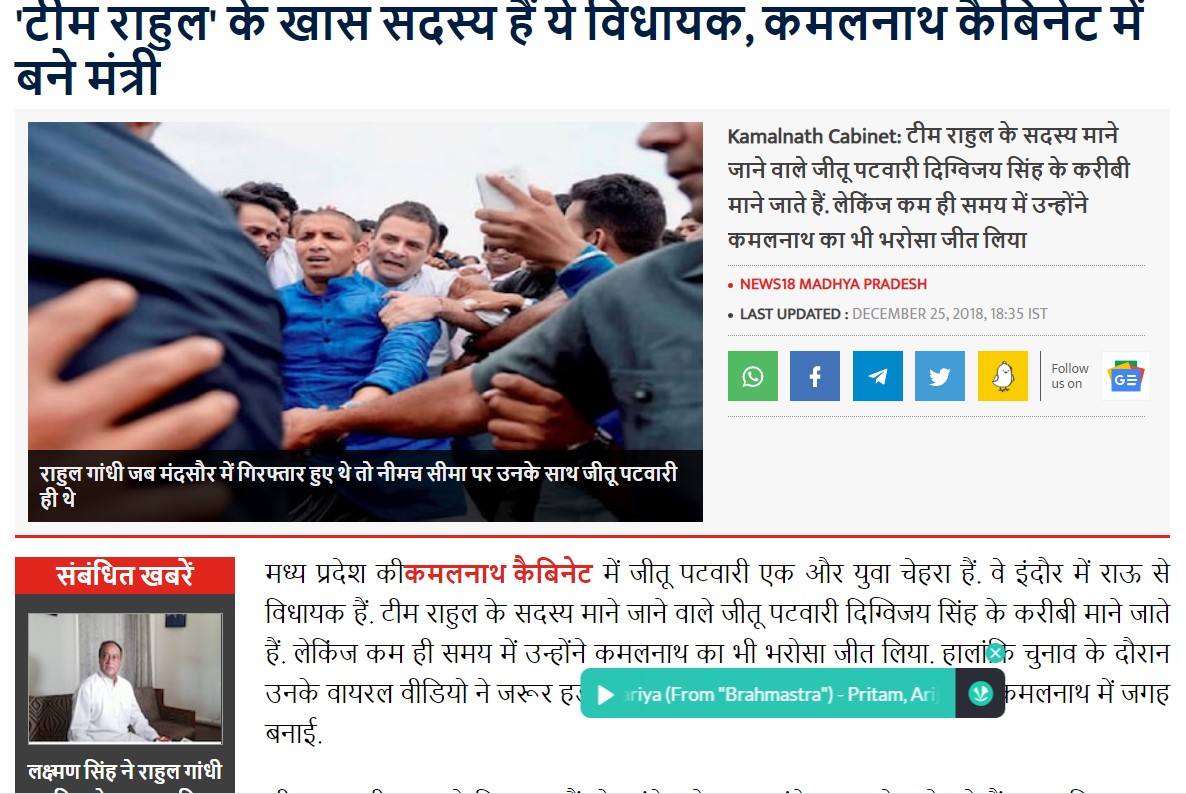Click the song title text in player
This screenshot has height=794, width=1186.
(781, 694)
